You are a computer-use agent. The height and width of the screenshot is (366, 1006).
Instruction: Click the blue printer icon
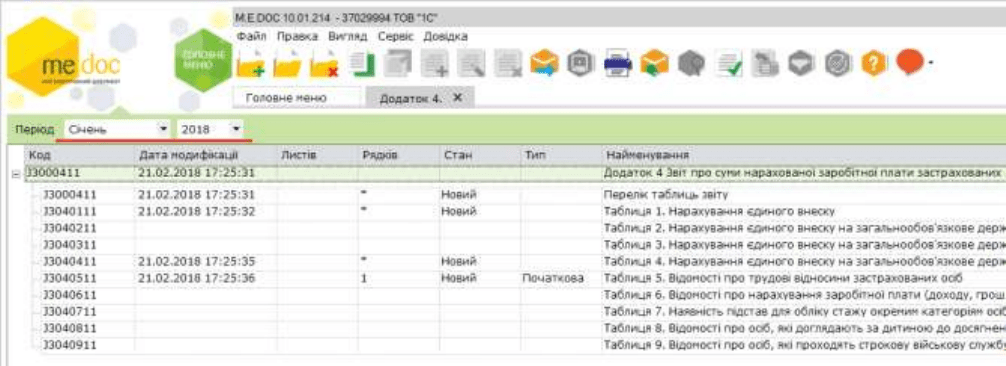(618, 64)
